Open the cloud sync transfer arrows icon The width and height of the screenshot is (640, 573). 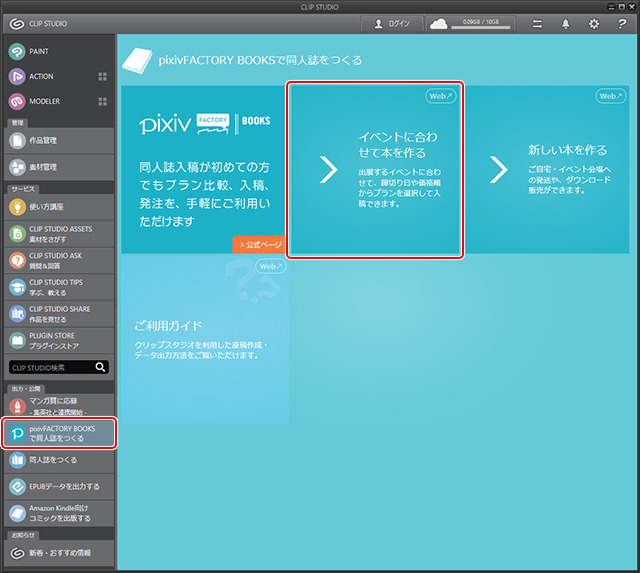537,24
